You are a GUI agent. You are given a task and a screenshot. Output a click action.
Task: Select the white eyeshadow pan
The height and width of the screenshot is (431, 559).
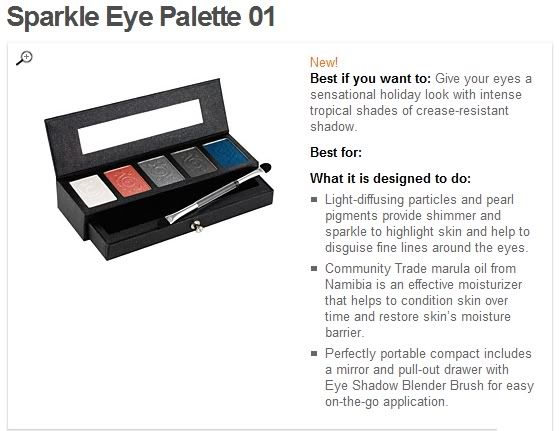point(93,191)
